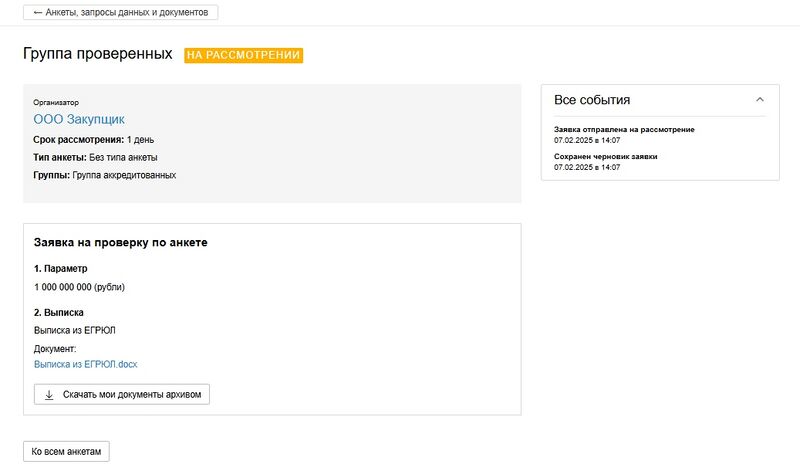Click the 1 000 000 000 (рубли) value
The width and height of the screenshot is (800, 471).
pyautogui.click(x=80, y=287)
